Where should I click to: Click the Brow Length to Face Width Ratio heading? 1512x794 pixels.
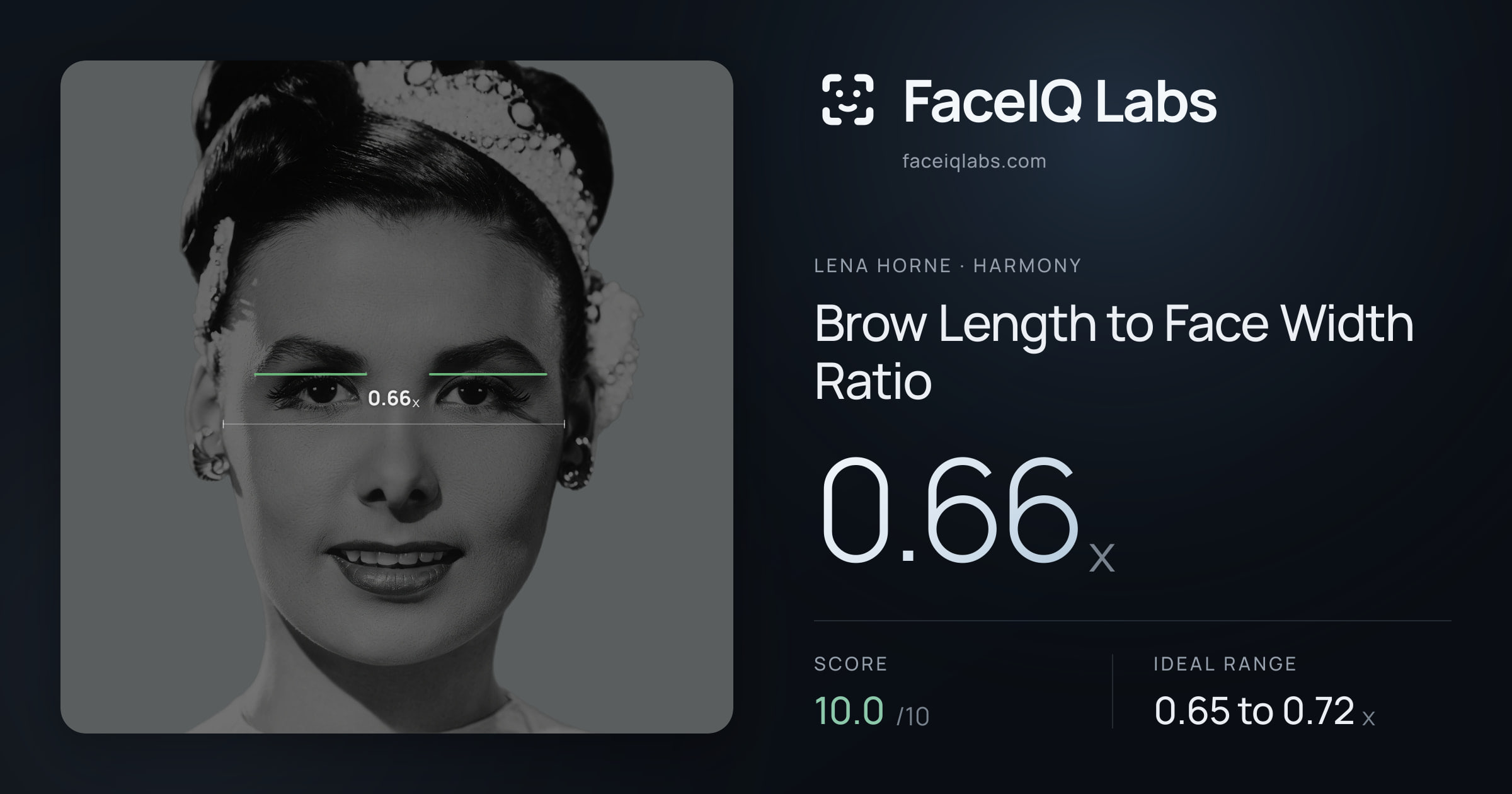(x=1114, y=352)
